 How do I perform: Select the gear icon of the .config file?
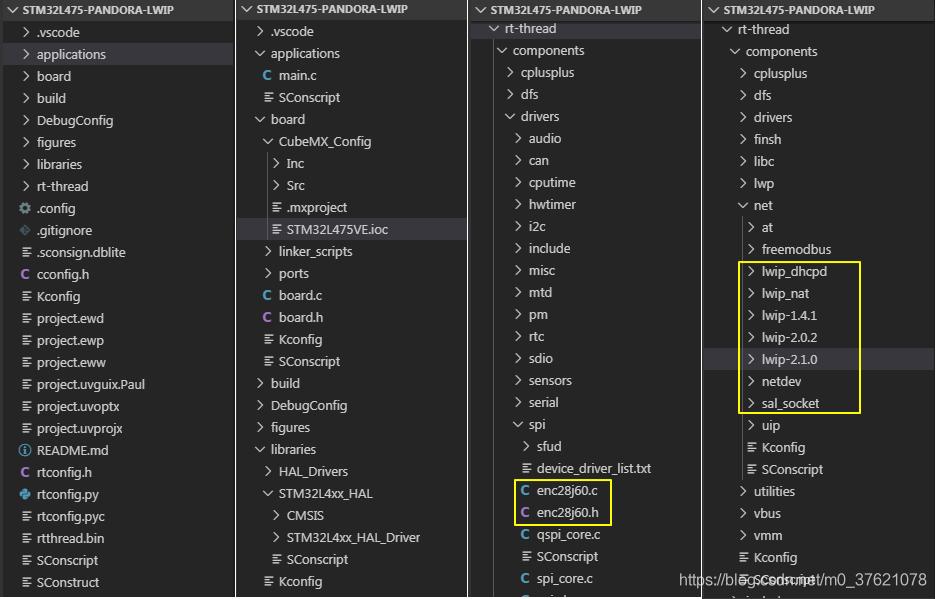25,208
